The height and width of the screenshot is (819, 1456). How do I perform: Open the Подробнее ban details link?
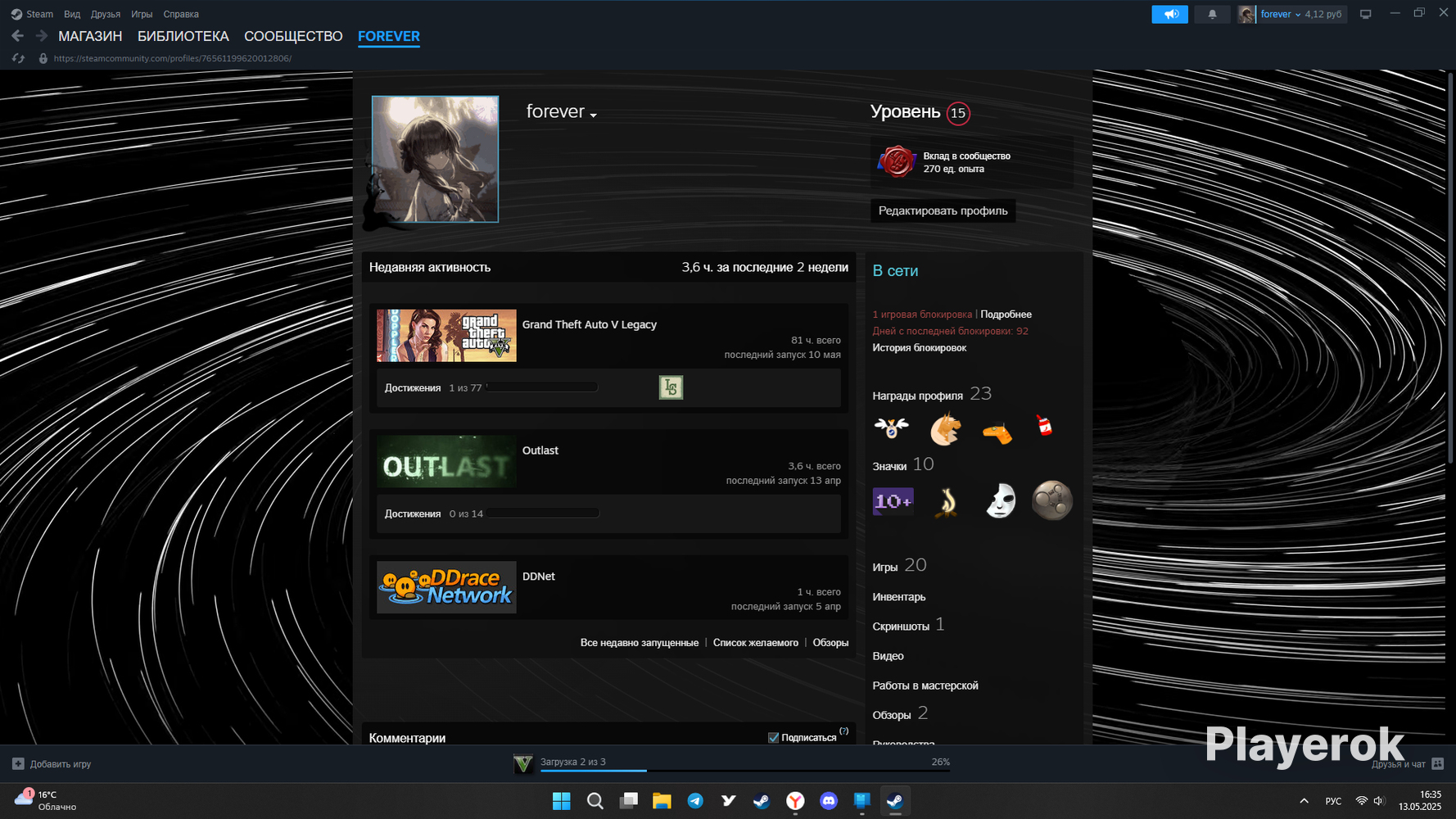(1006, 314)
